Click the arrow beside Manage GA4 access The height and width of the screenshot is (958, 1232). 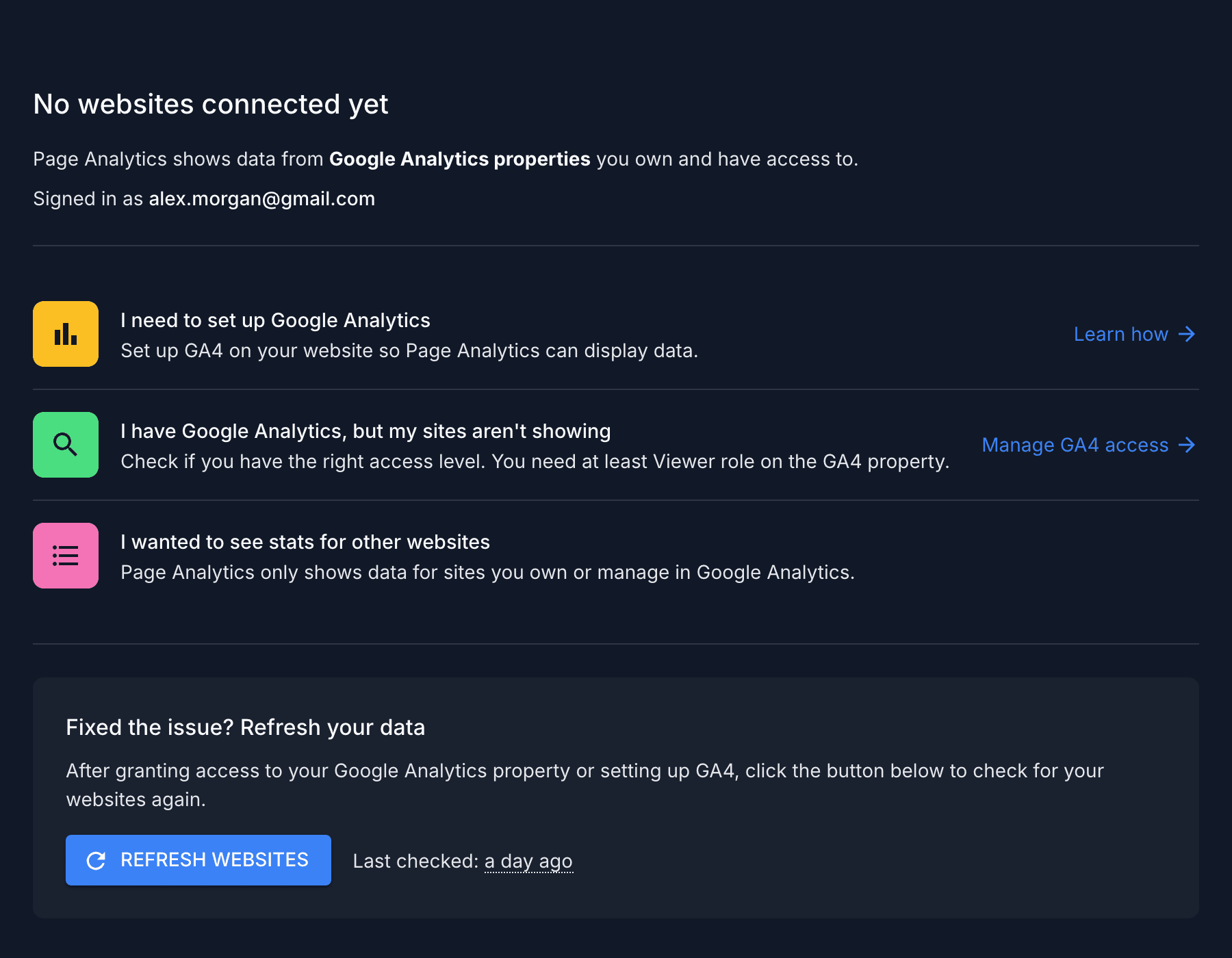click(x=1187, y=445)
